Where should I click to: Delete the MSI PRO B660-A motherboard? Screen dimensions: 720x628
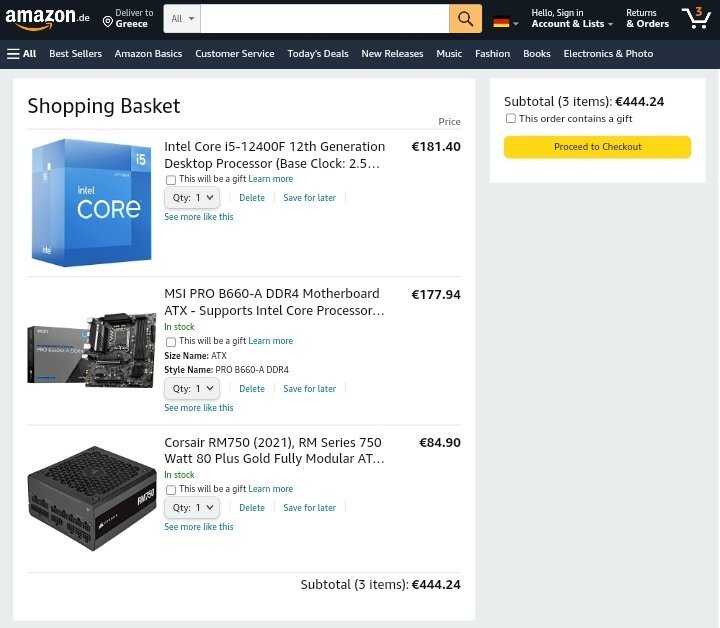252,389
